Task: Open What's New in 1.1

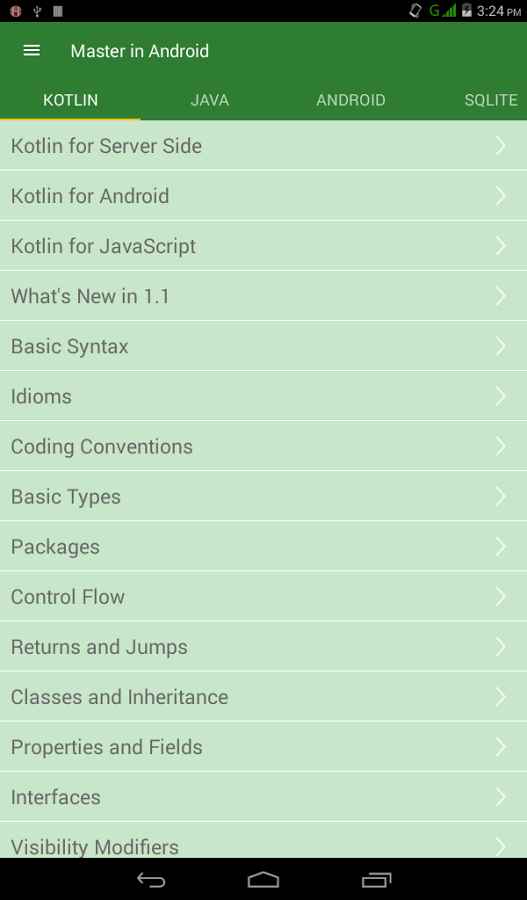Action: point(264,296)
